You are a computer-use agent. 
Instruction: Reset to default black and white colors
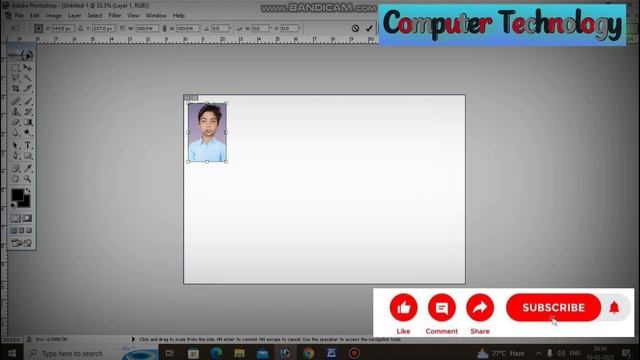tap(14, 204)
